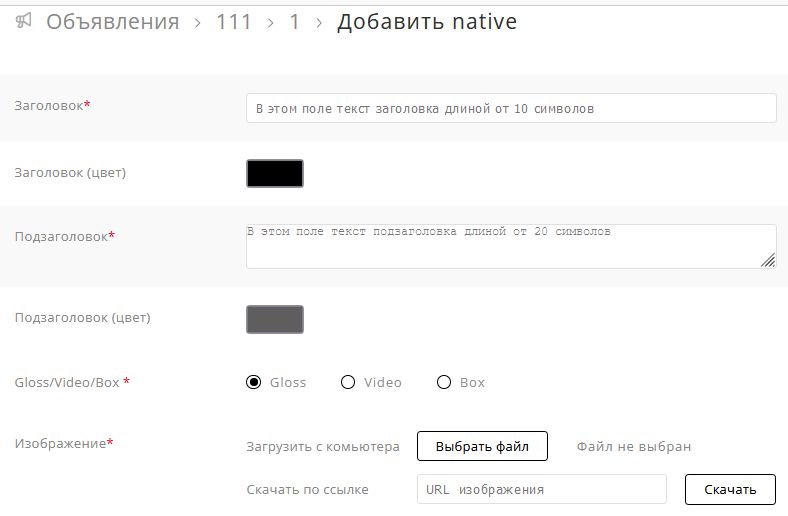The height and width of the screenshot is (516, 788).
Task: Choose the Video radio button
Action: 348,382
